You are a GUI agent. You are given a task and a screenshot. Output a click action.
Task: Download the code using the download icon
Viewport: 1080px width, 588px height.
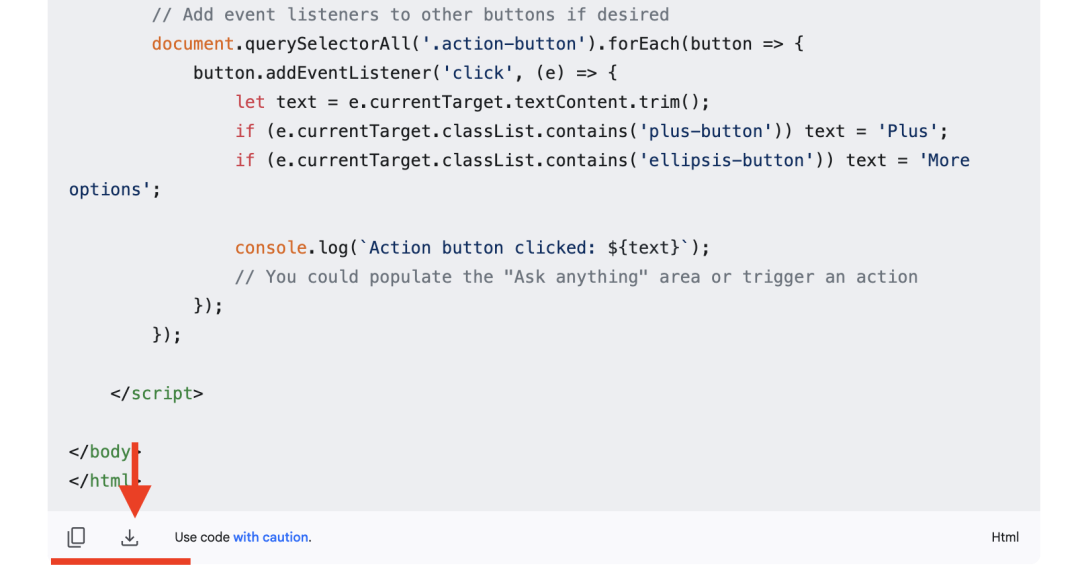click(x=130, y=537)
